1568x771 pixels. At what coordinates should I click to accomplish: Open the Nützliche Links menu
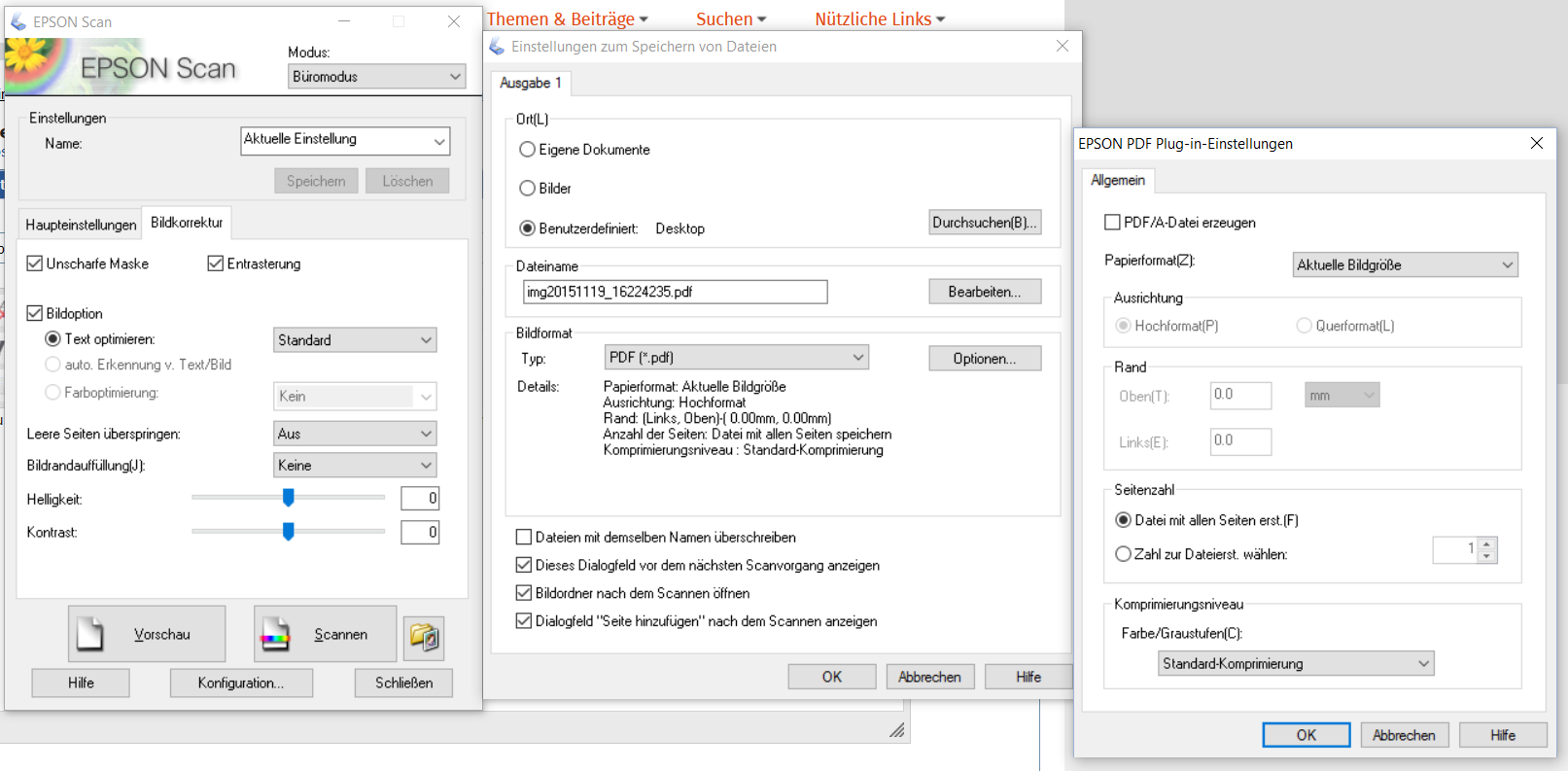880,18
